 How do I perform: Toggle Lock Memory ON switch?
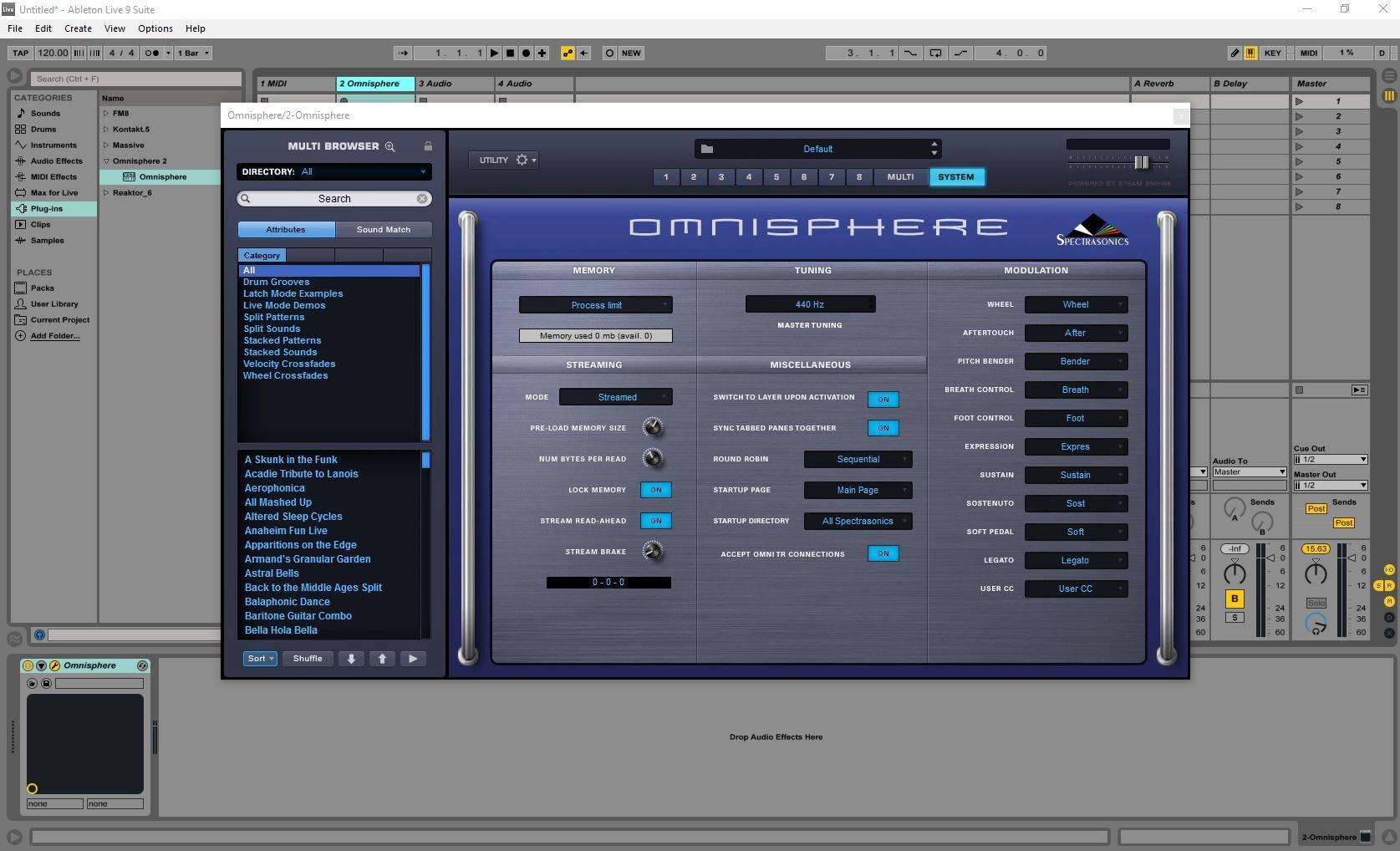point(656,490)
